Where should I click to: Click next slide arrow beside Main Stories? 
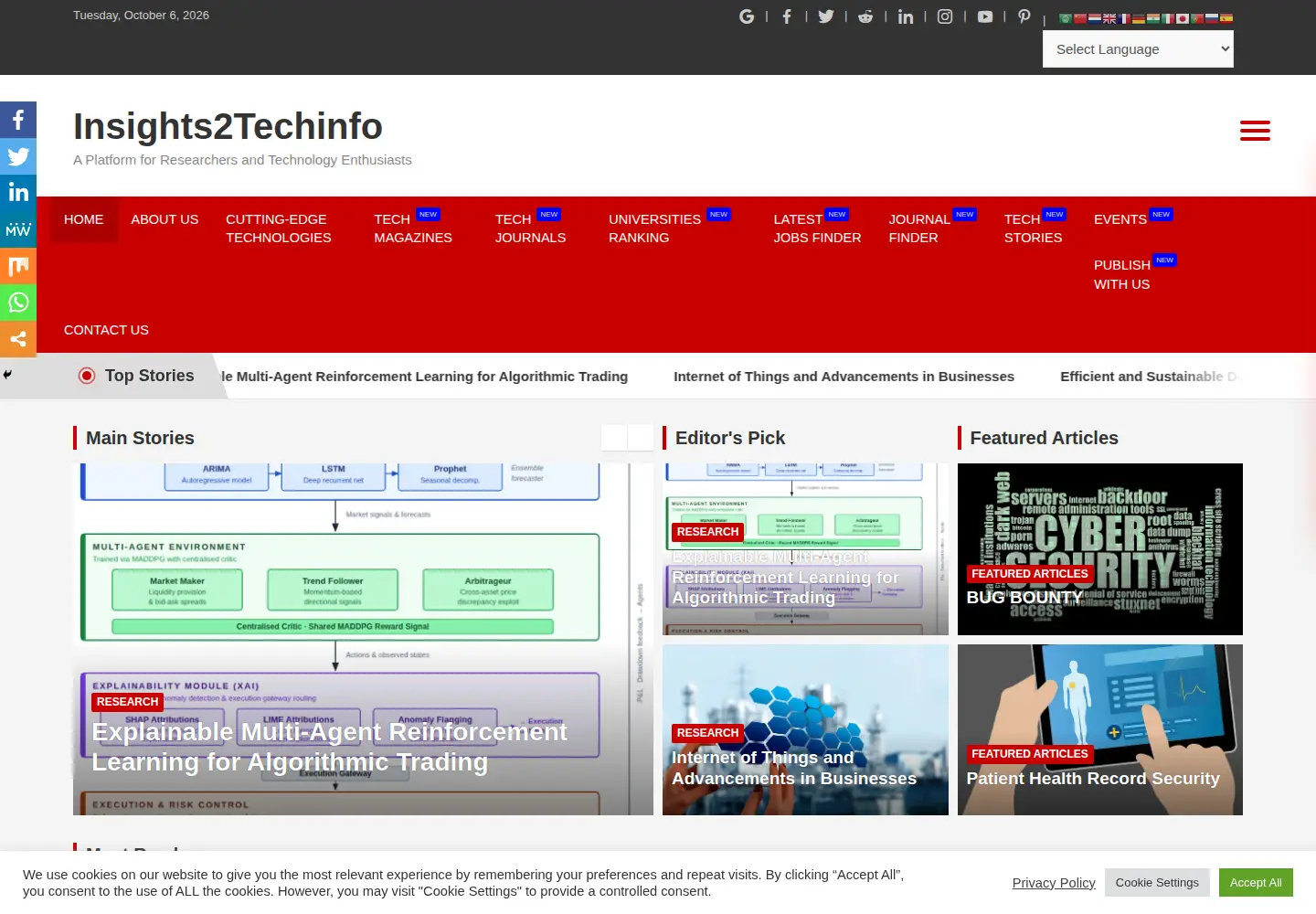(x=641, y=438)
